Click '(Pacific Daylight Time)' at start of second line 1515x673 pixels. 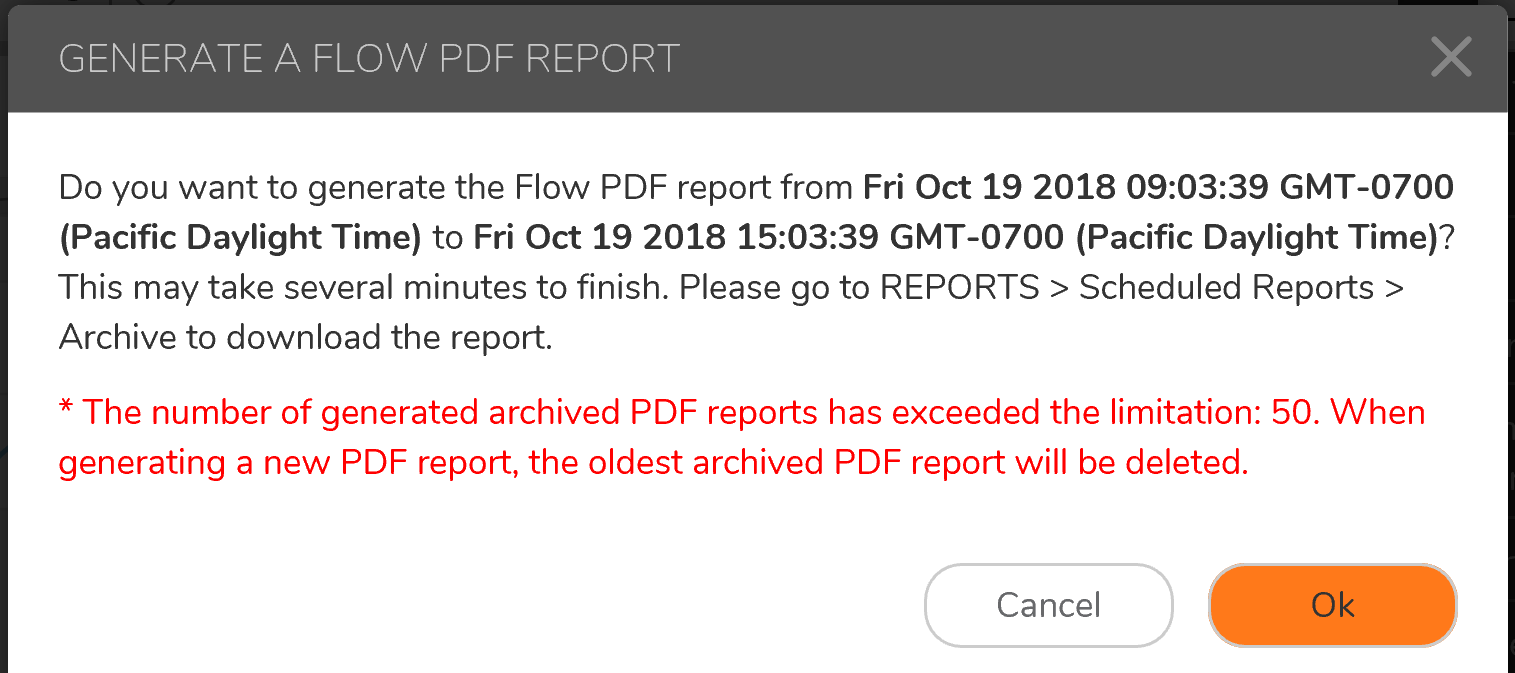pos(240,237)
